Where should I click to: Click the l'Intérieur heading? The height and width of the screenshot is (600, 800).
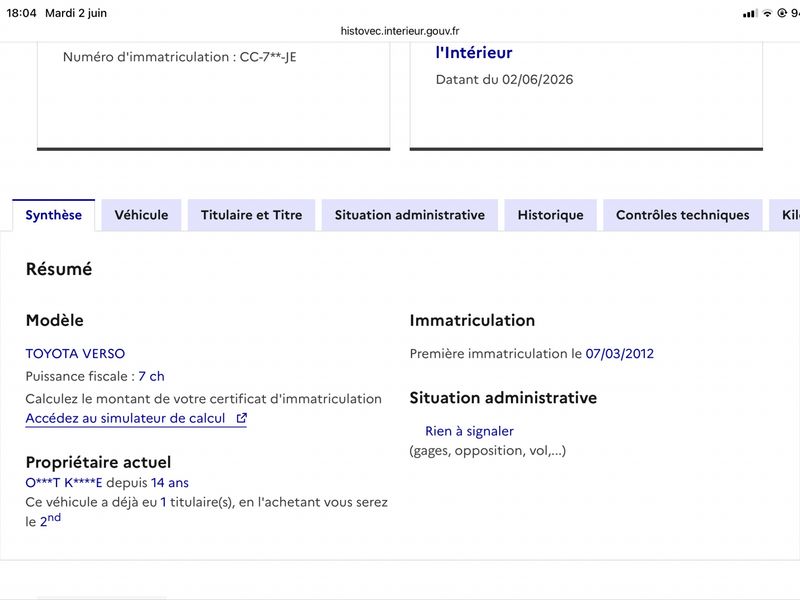[x=474, y=53]
